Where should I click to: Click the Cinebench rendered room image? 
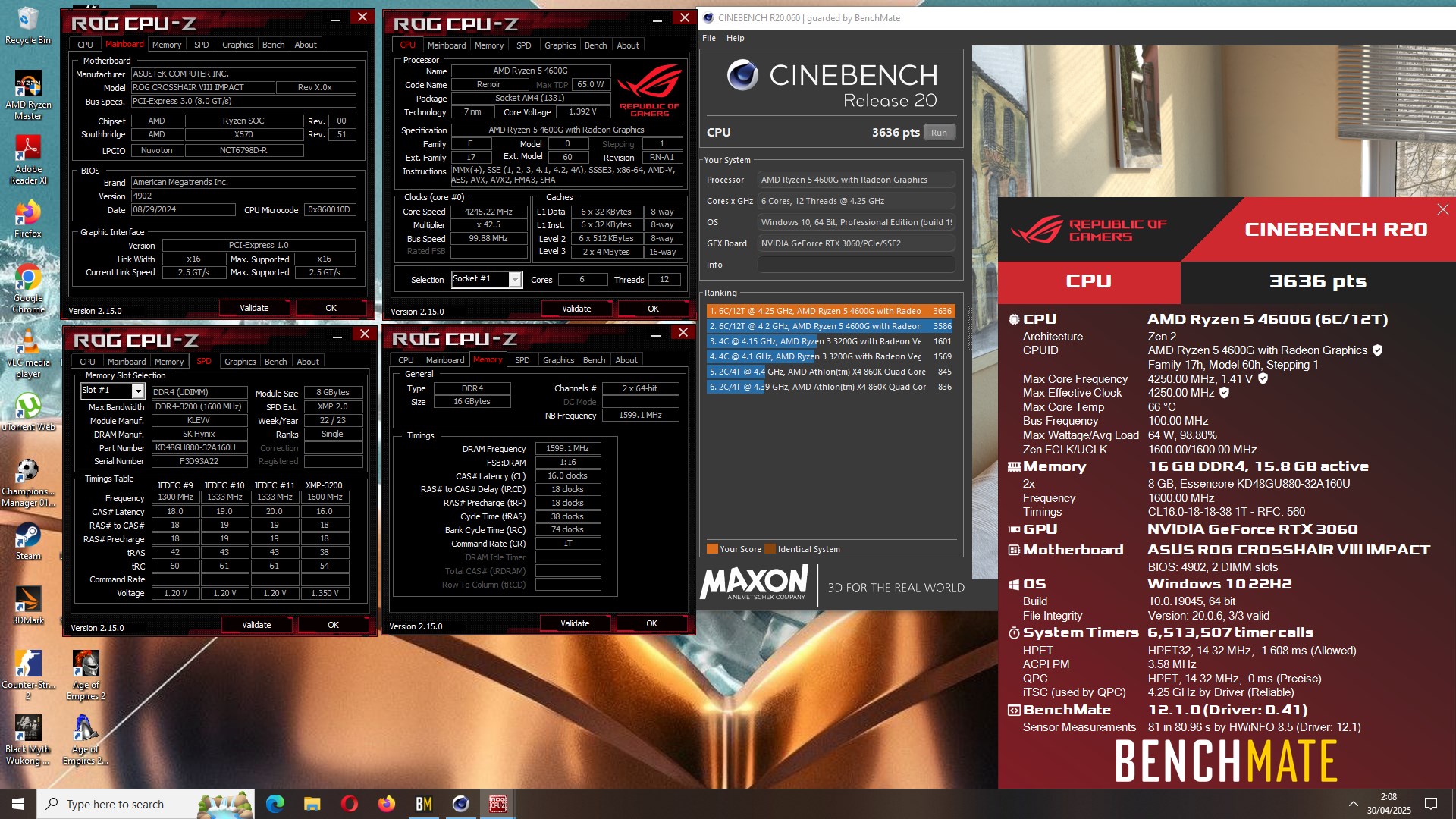tap(1213, 121)
